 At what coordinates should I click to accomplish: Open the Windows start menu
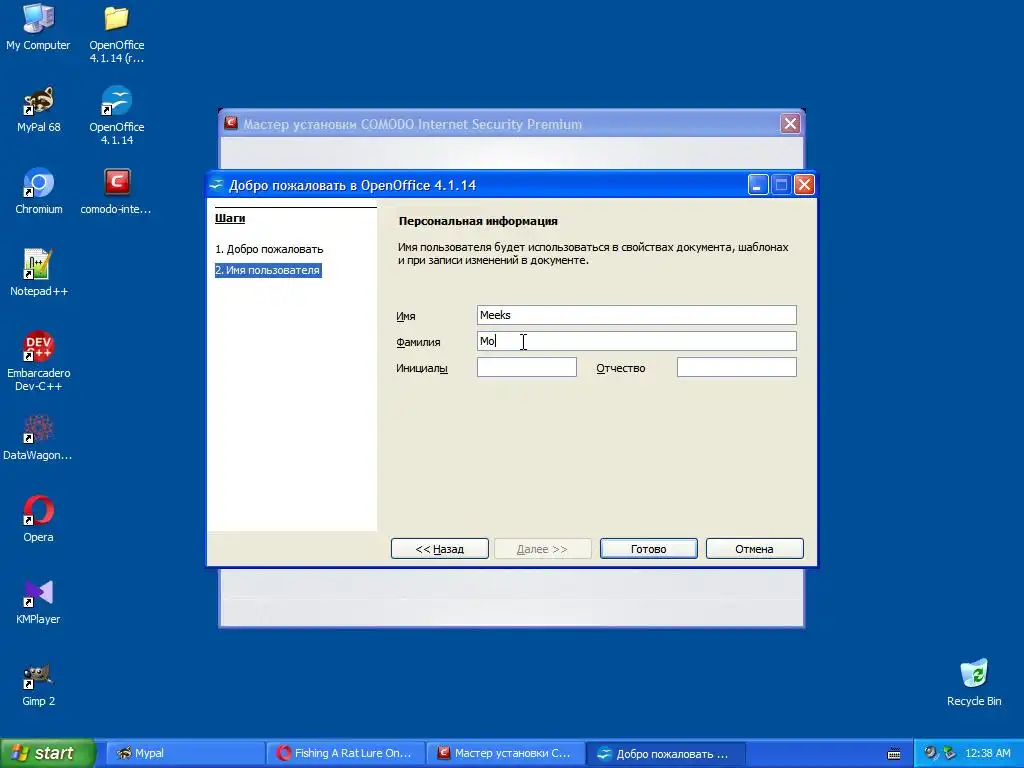[x=48, y=753]
